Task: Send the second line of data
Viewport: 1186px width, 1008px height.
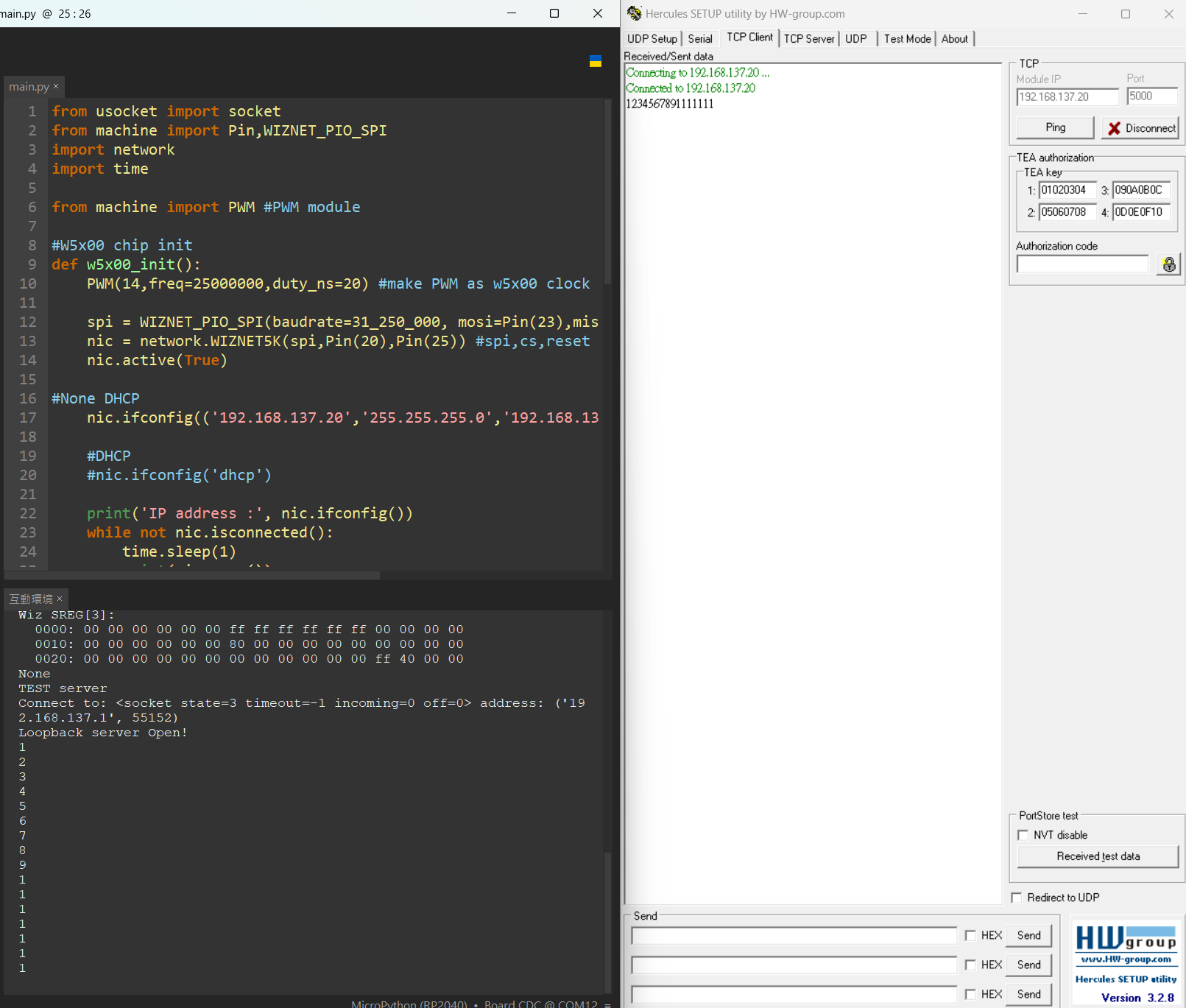Action: (1029, 965)
